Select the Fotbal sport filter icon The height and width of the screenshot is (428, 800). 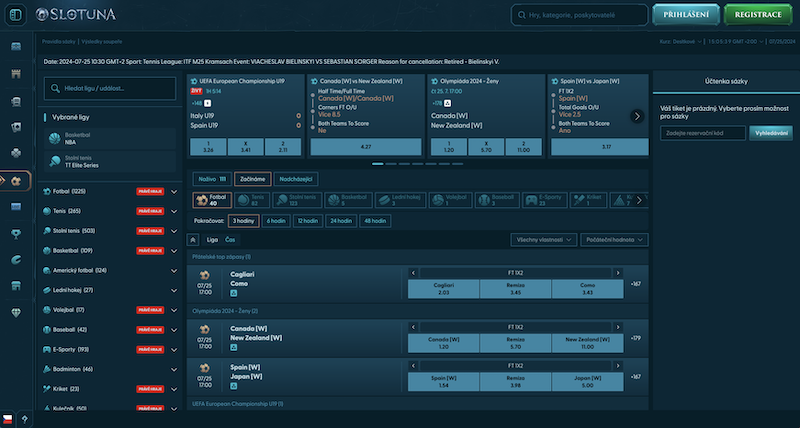pyautogui.click(x=210, y=200)
